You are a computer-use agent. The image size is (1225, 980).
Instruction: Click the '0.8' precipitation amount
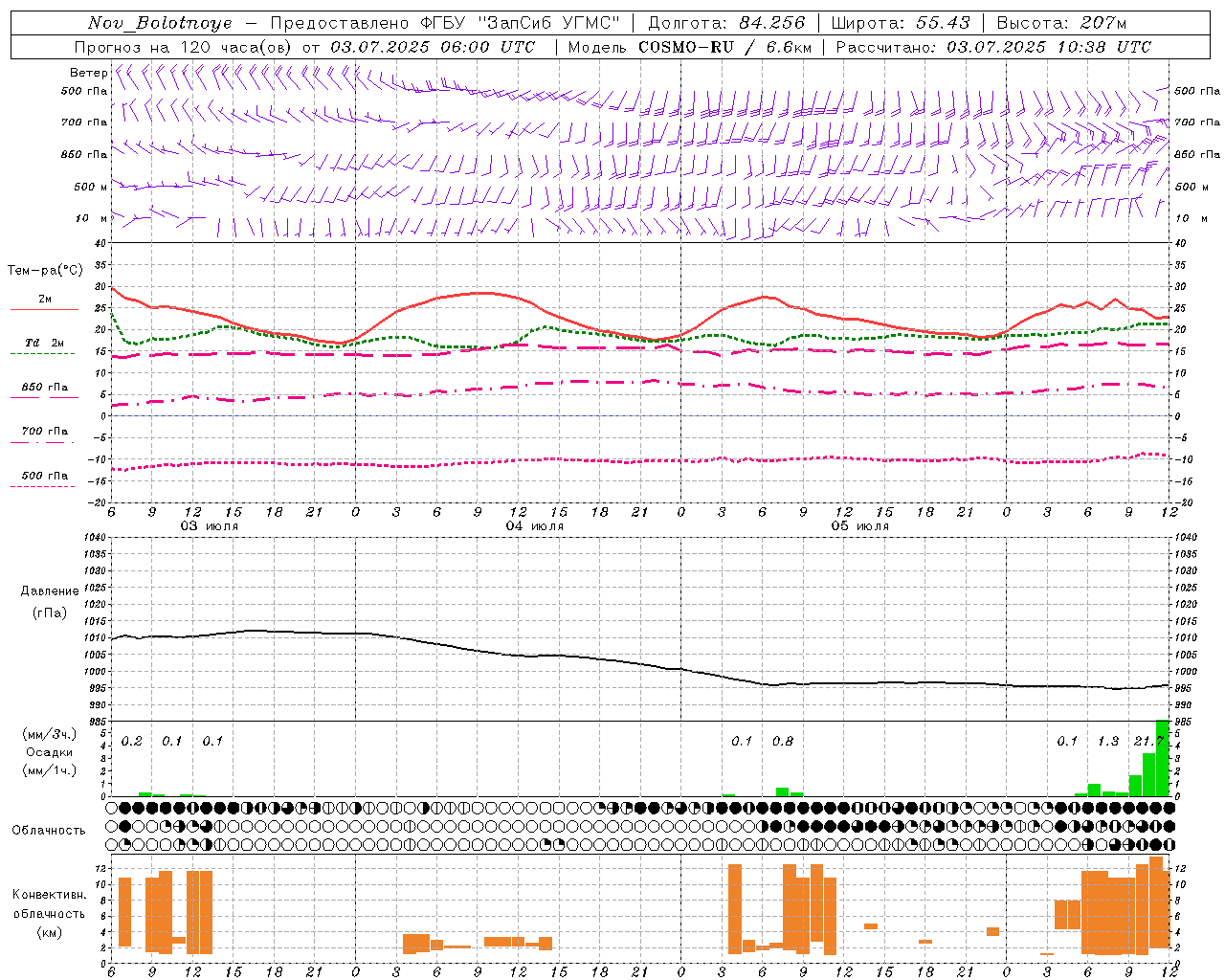click(x=783, y=741)
